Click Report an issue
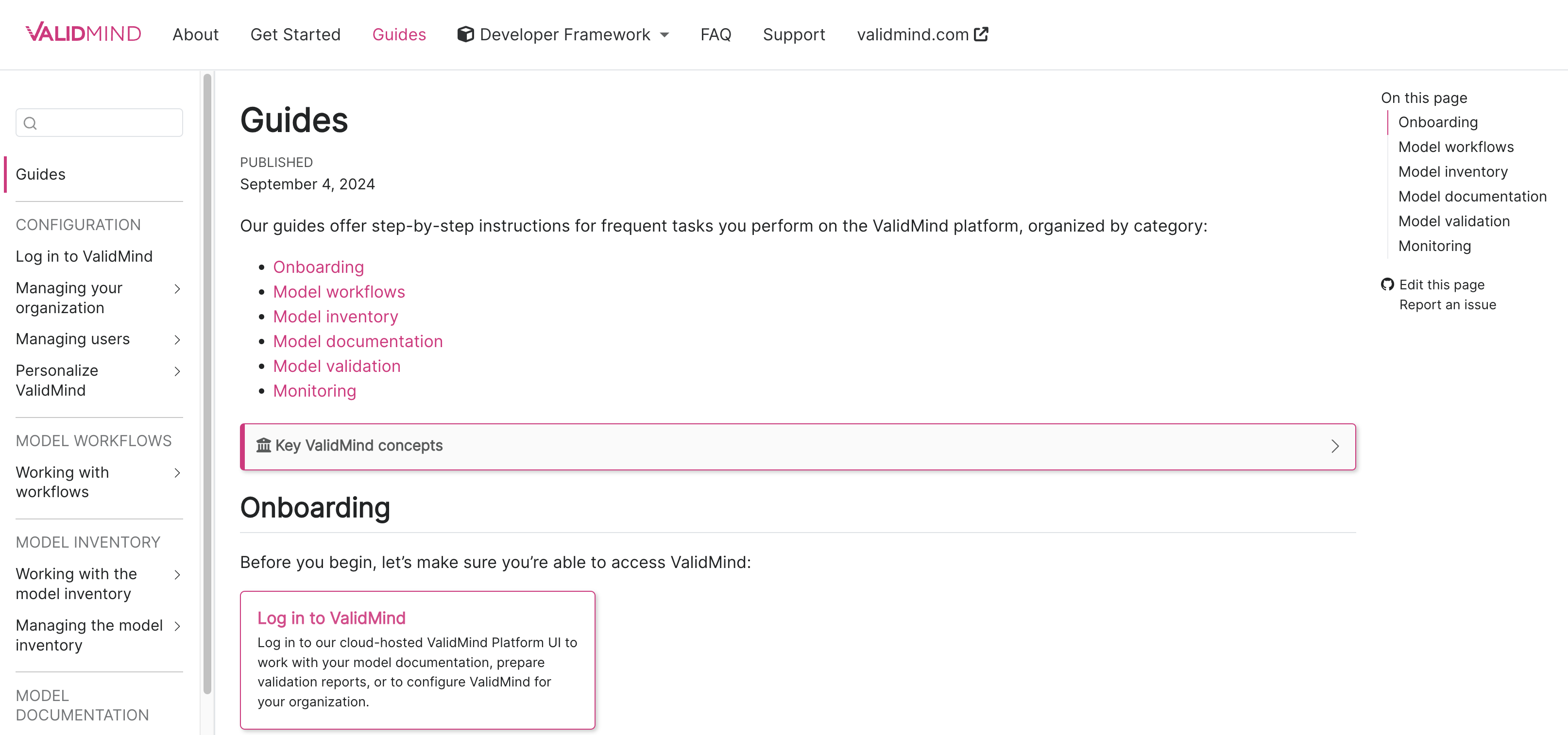This screenshot has height=735, width=1568. [x=1448, y=304]
